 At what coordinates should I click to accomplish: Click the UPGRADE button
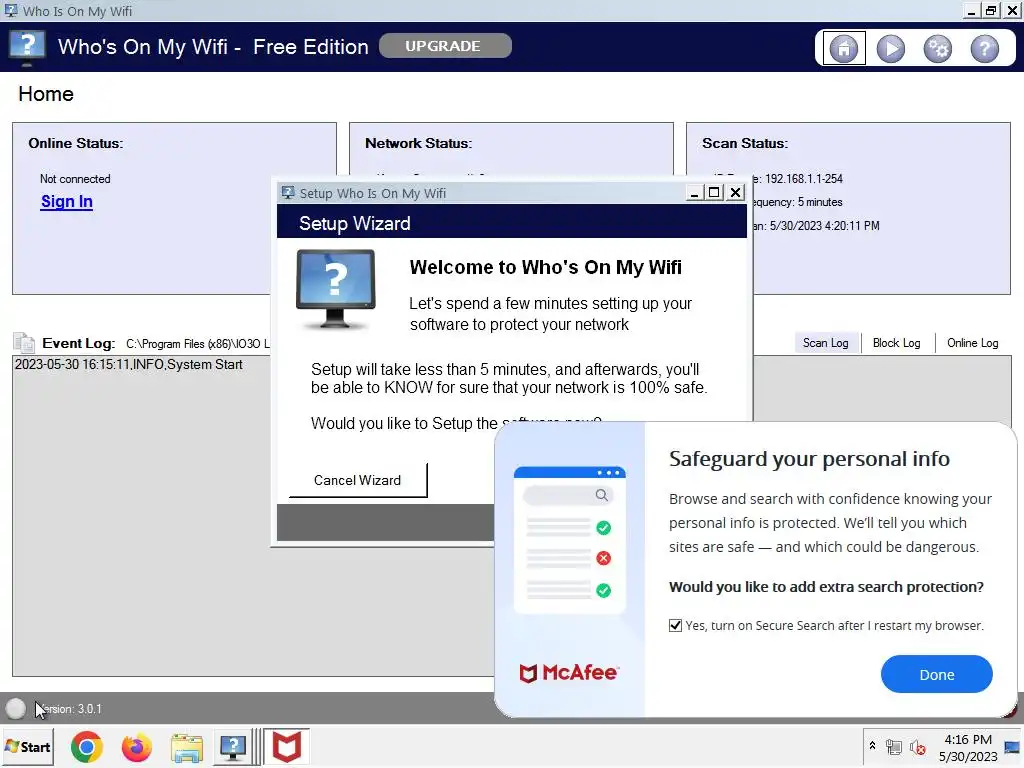click(445, 46)
